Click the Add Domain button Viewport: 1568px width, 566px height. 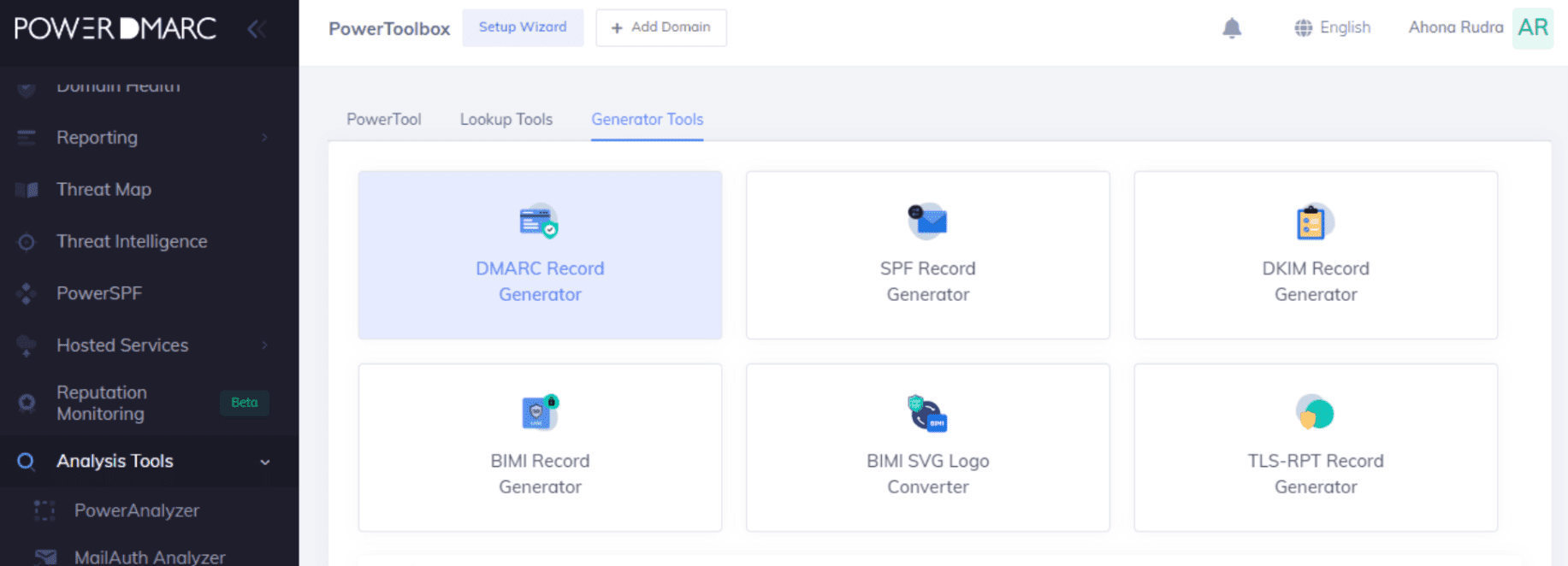click(661, 27)
